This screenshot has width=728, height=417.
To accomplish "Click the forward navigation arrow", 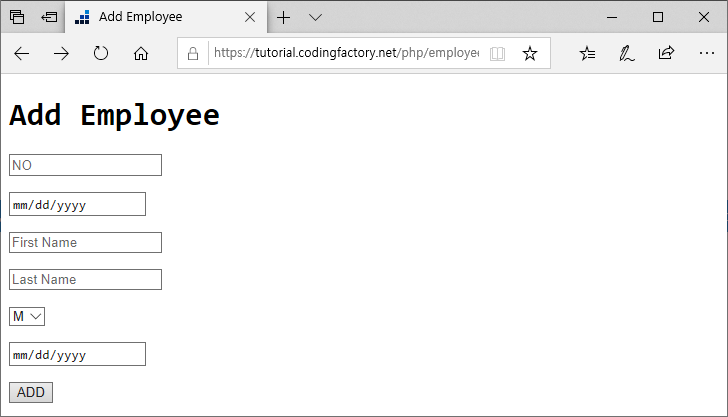I will (61, 54).
